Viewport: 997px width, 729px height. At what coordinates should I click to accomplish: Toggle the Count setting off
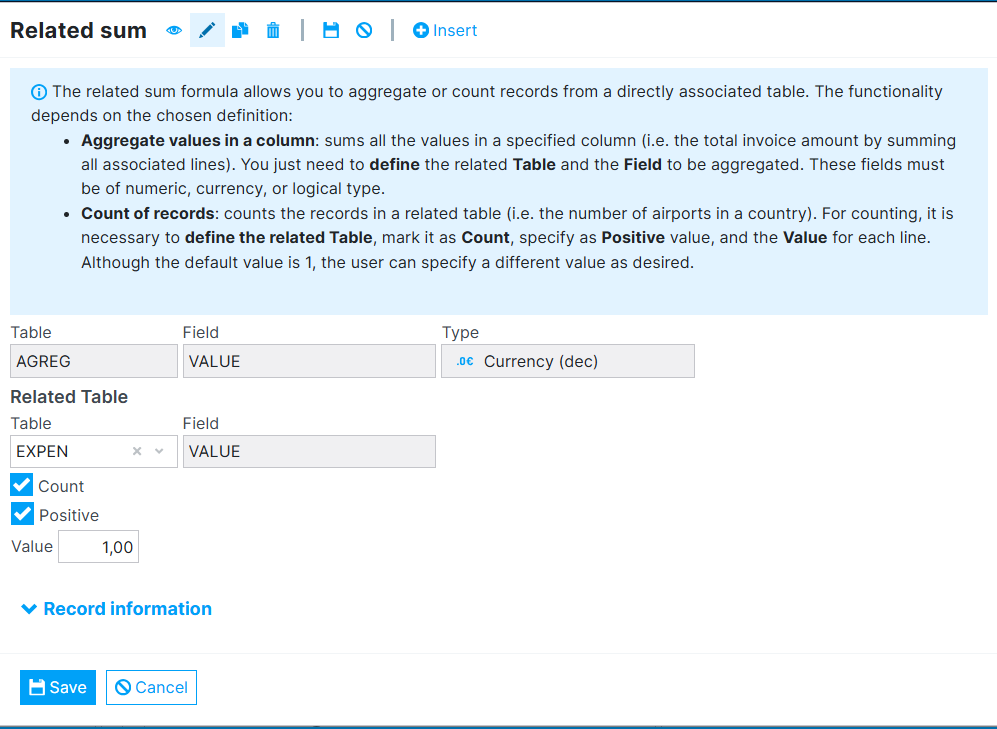21,484
